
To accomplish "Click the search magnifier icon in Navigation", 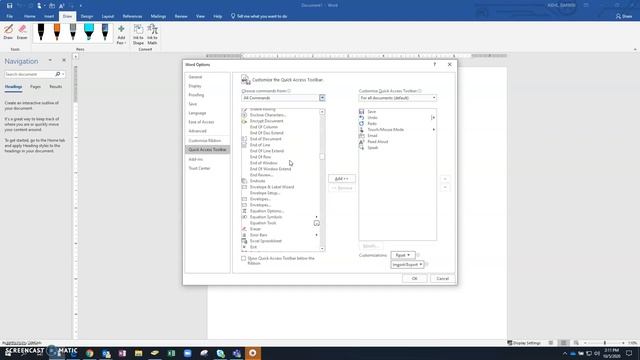I will click(x=58, y=74).
